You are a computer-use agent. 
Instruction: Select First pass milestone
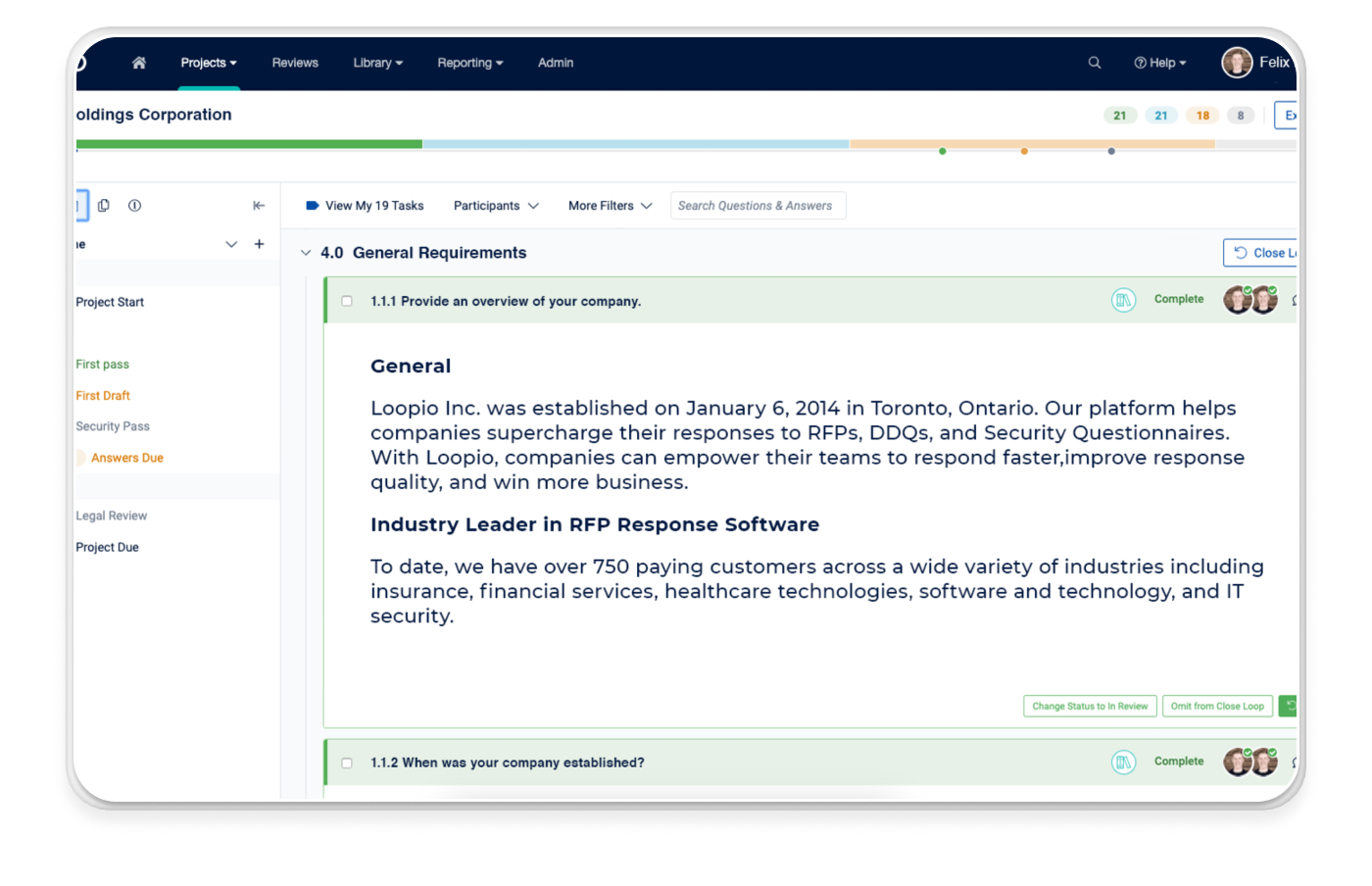point(103,364)
